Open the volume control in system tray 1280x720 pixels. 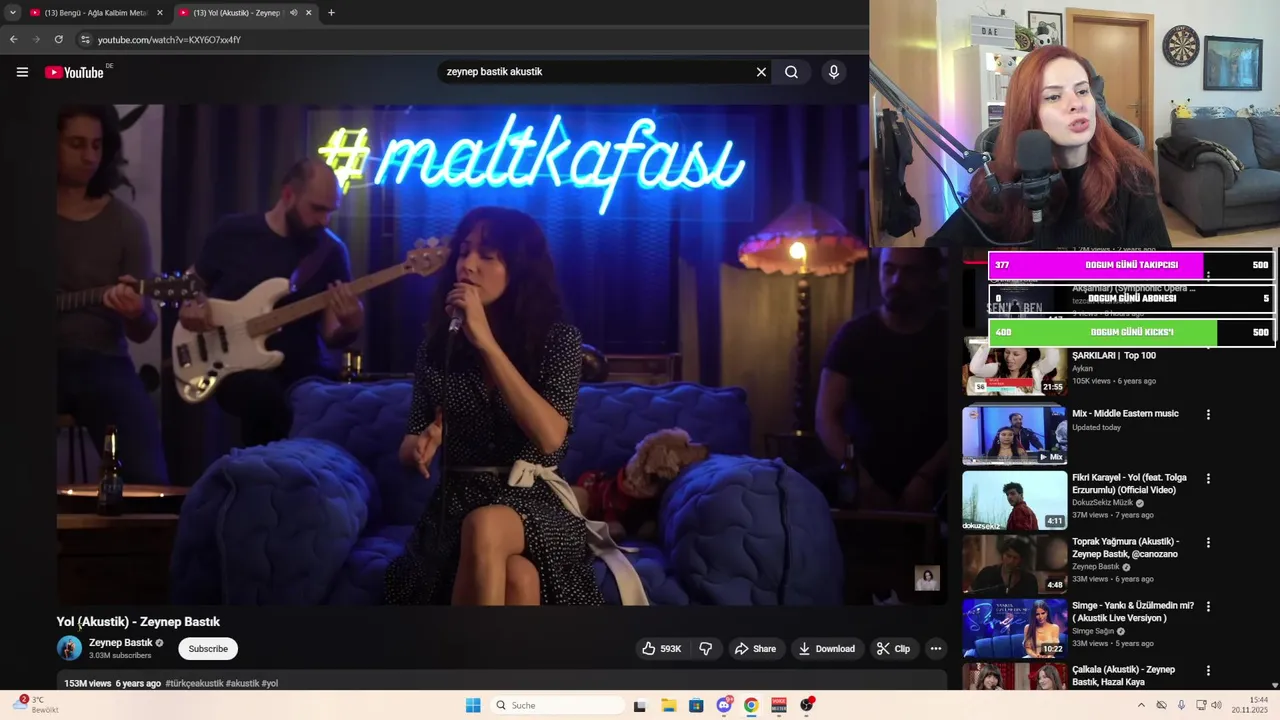point(1216,705)
